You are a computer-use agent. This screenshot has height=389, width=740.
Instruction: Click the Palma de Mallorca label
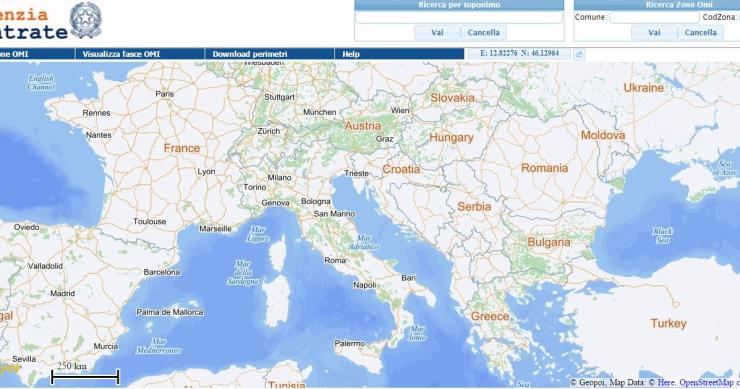pos(170,313)
